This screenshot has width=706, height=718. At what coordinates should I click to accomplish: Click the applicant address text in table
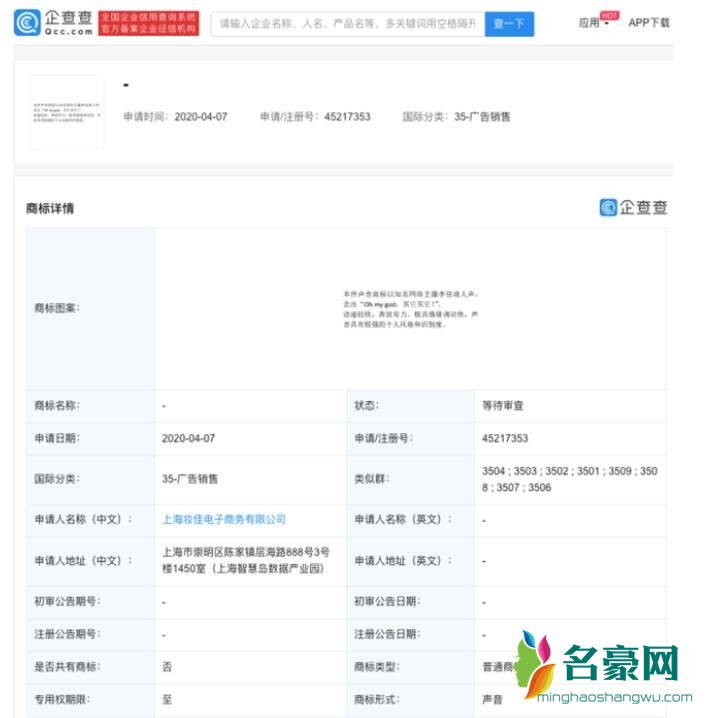(x=245, y=560)
